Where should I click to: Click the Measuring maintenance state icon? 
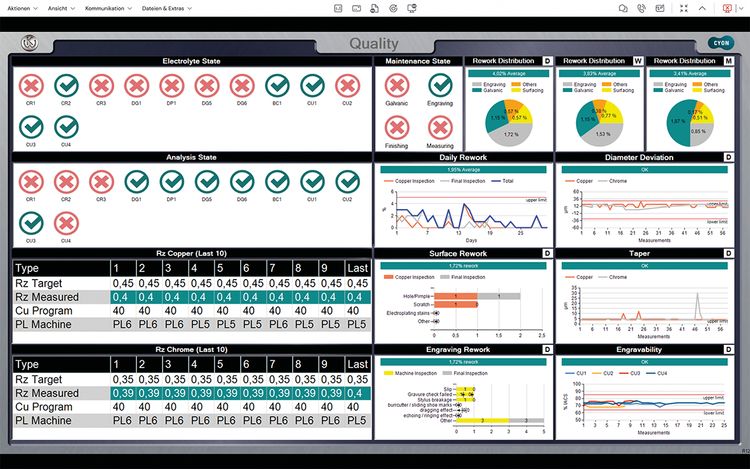coord(440,128)
